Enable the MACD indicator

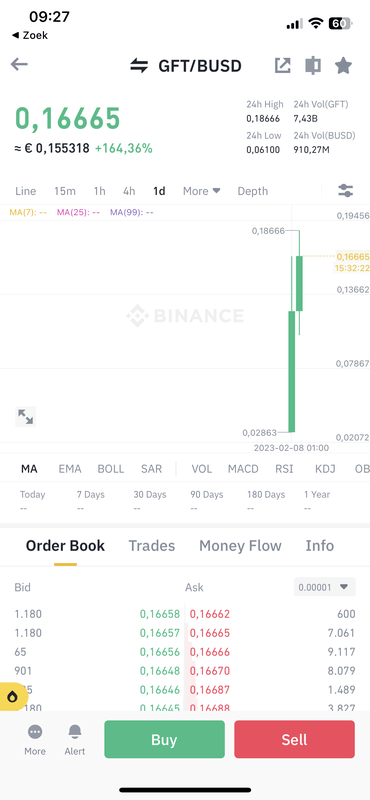tap(243, 469)
